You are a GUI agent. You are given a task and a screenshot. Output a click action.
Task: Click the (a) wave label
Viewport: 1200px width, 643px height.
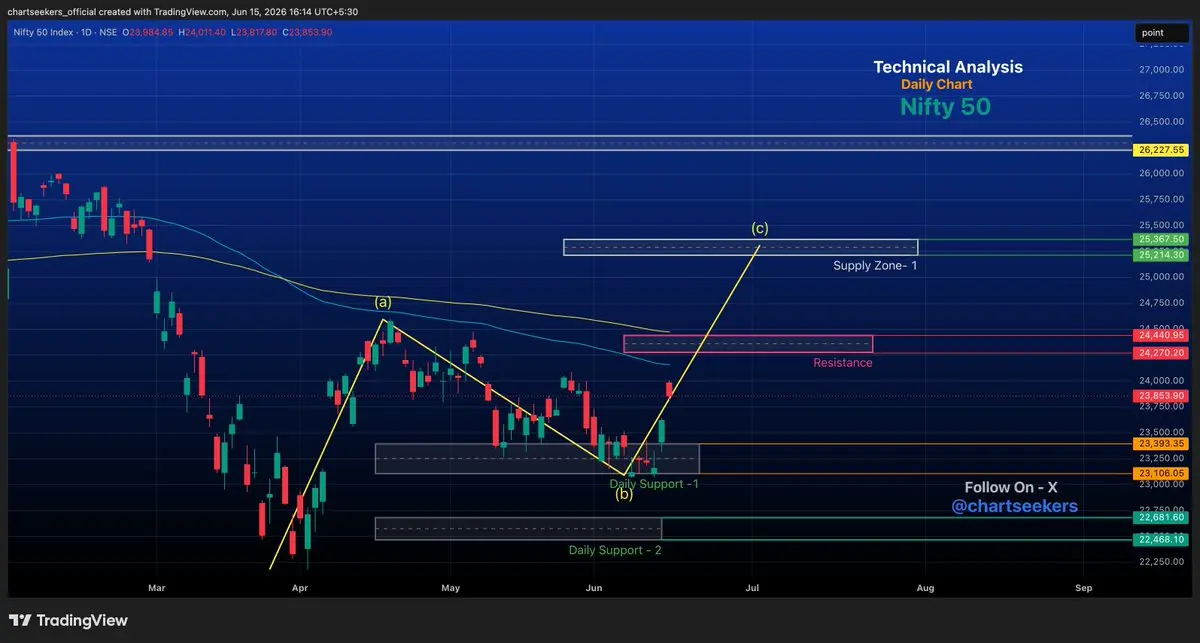[x=383, y=302]
